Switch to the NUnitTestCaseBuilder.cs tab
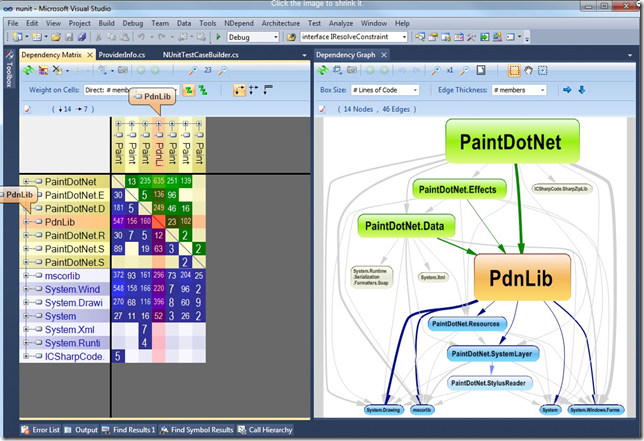This screenshot has height=441, width=644. 200,55
